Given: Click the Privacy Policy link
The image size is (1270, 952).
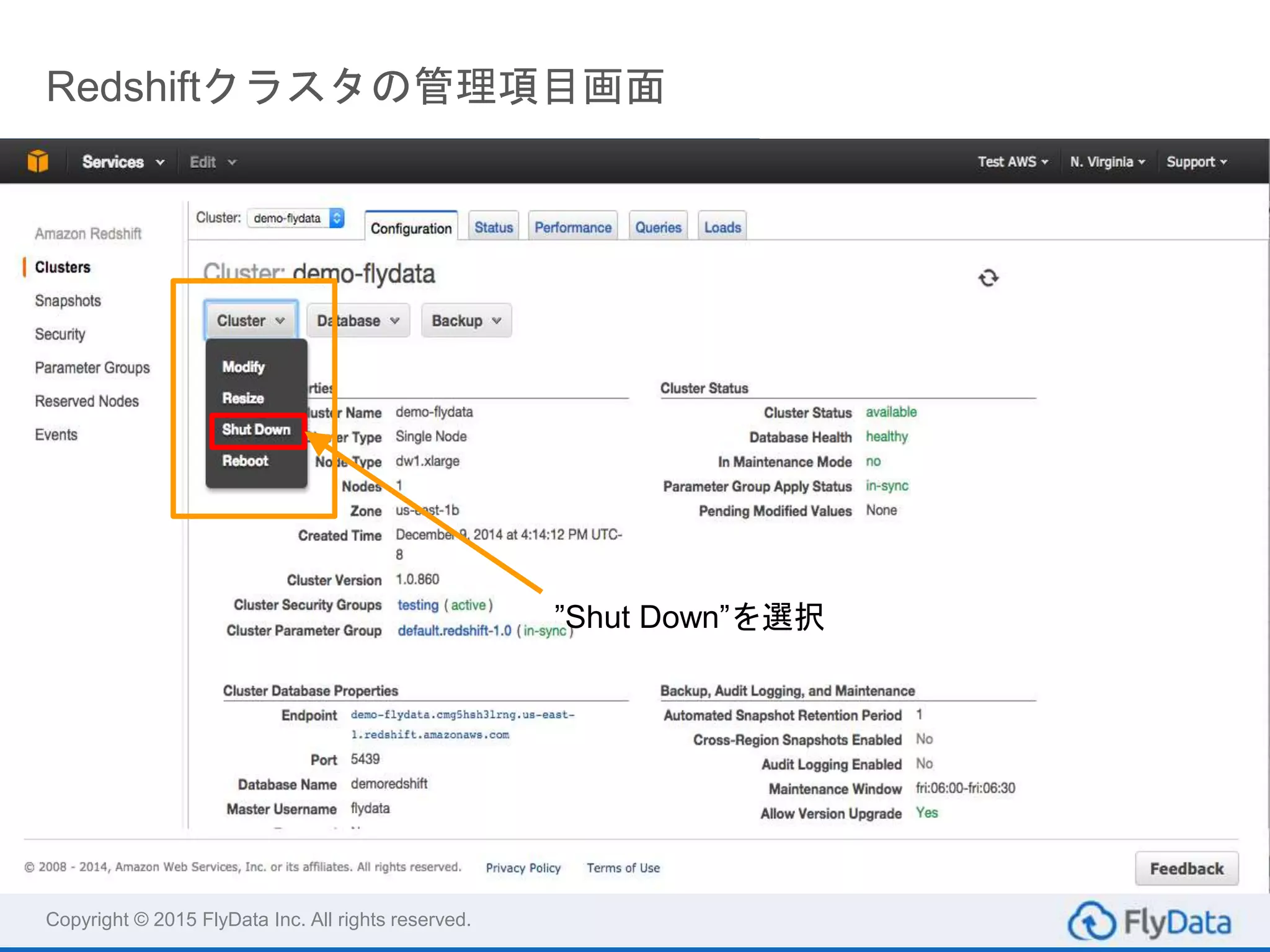Looking at the screenshot, I should pos(523,868).
